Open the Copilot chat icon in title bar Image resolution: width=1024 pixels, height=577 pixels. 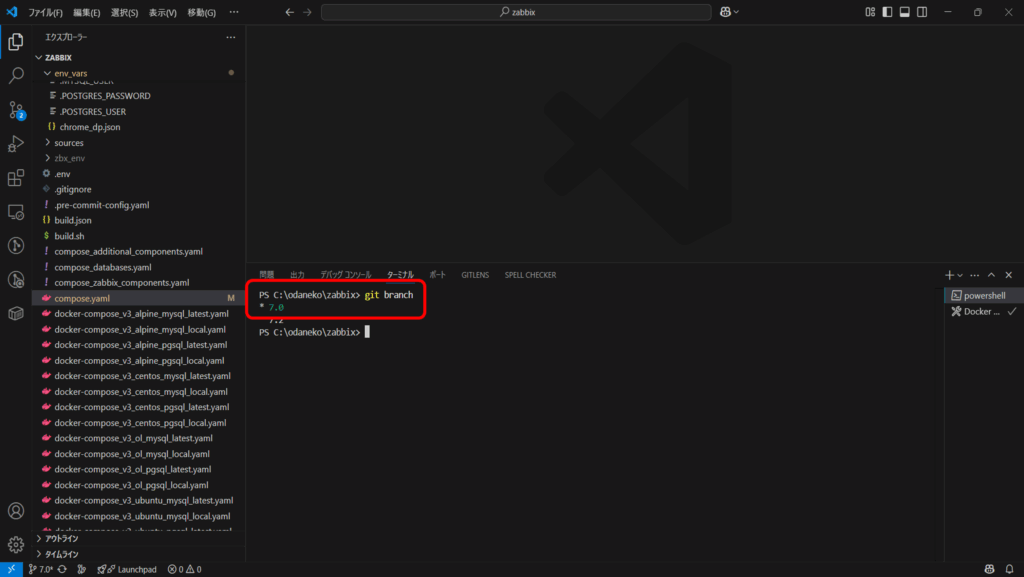[725, 12]
